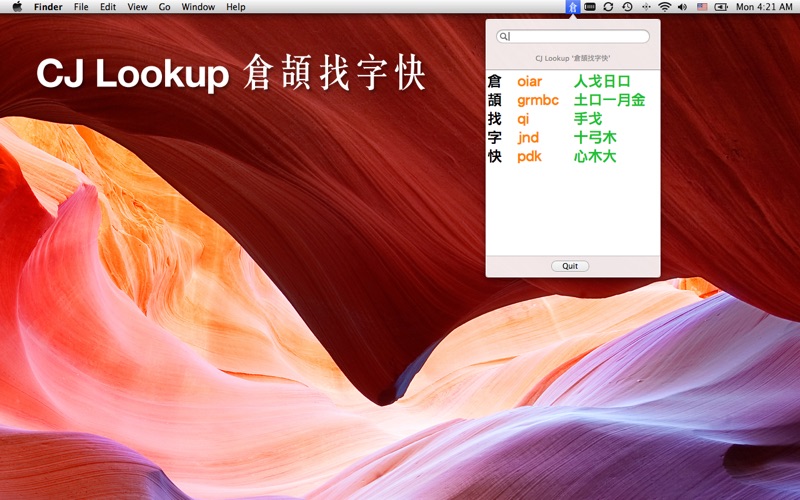
Task: Open the volume control menu
Action: pos(683,7)
